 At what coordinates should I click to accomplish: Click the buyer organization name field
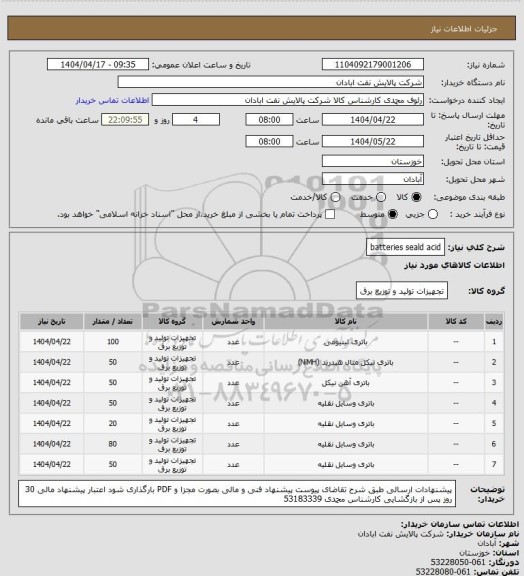(x=270, y=82)
